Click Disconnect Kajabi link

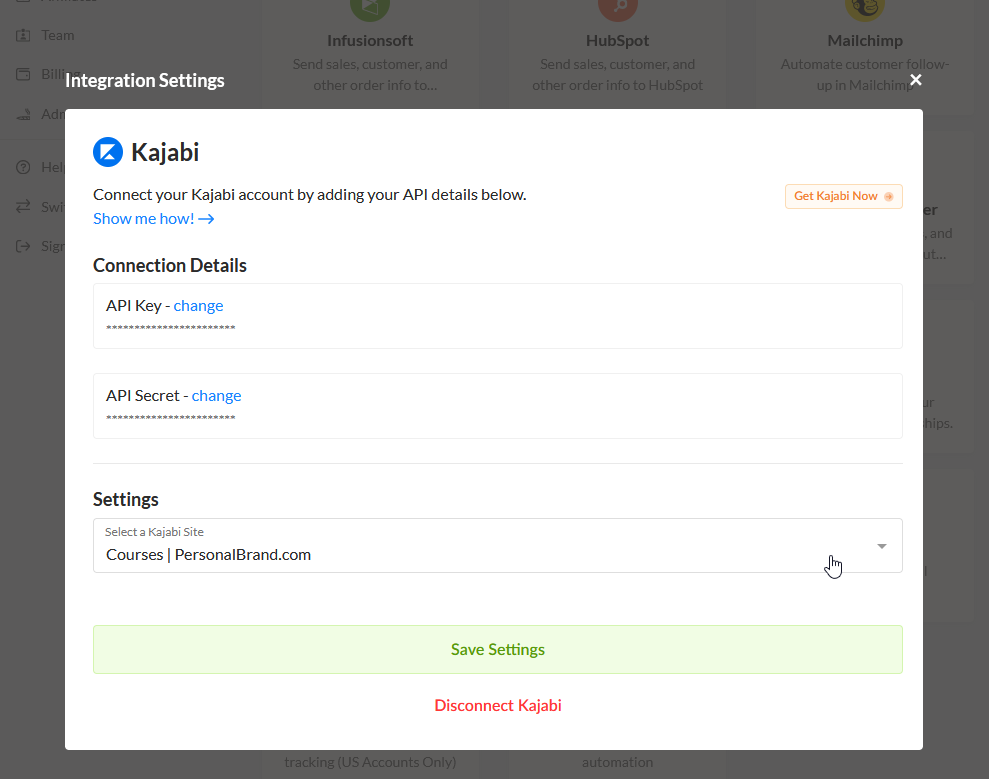point(498,705)
